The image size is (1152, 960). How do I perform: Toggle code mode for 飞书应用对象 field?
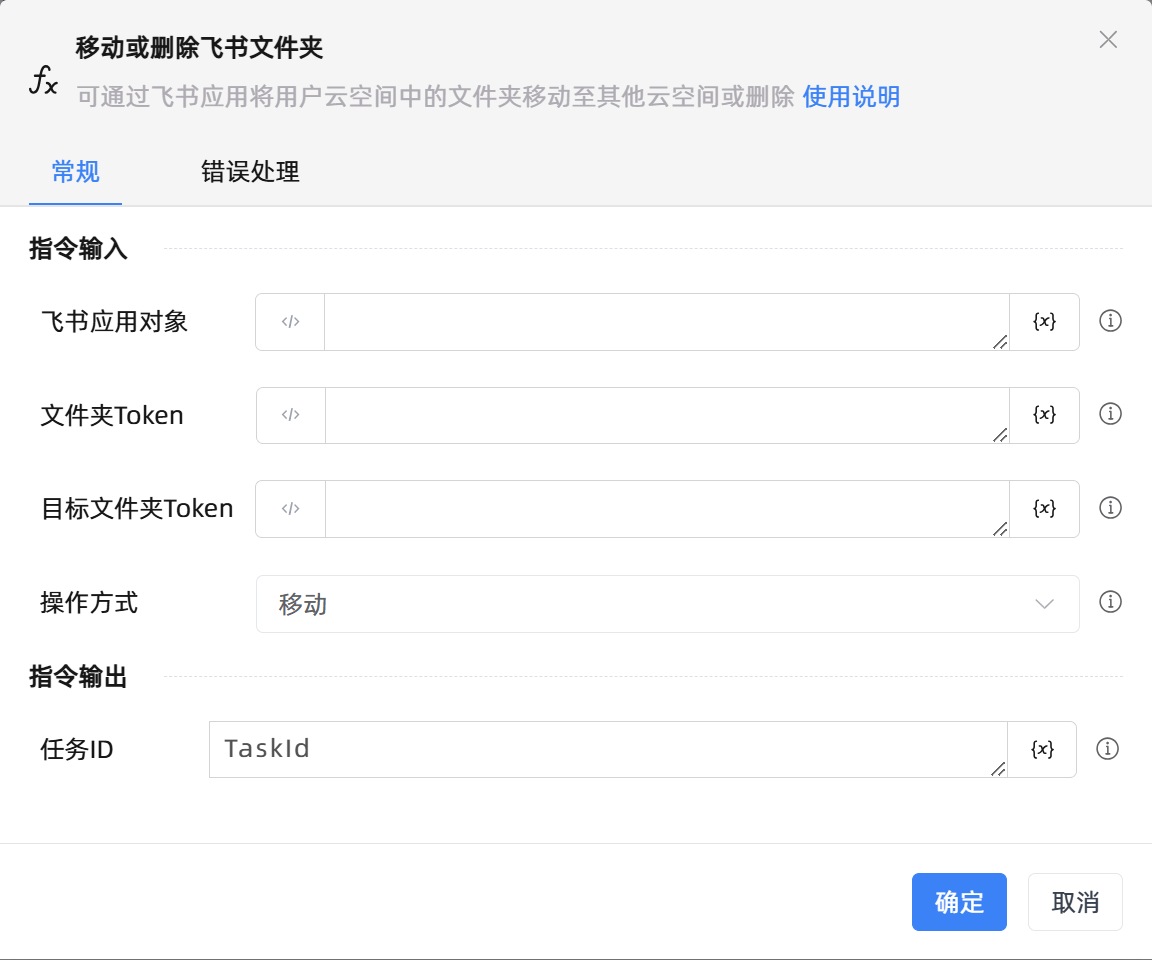tap(290, 322)
